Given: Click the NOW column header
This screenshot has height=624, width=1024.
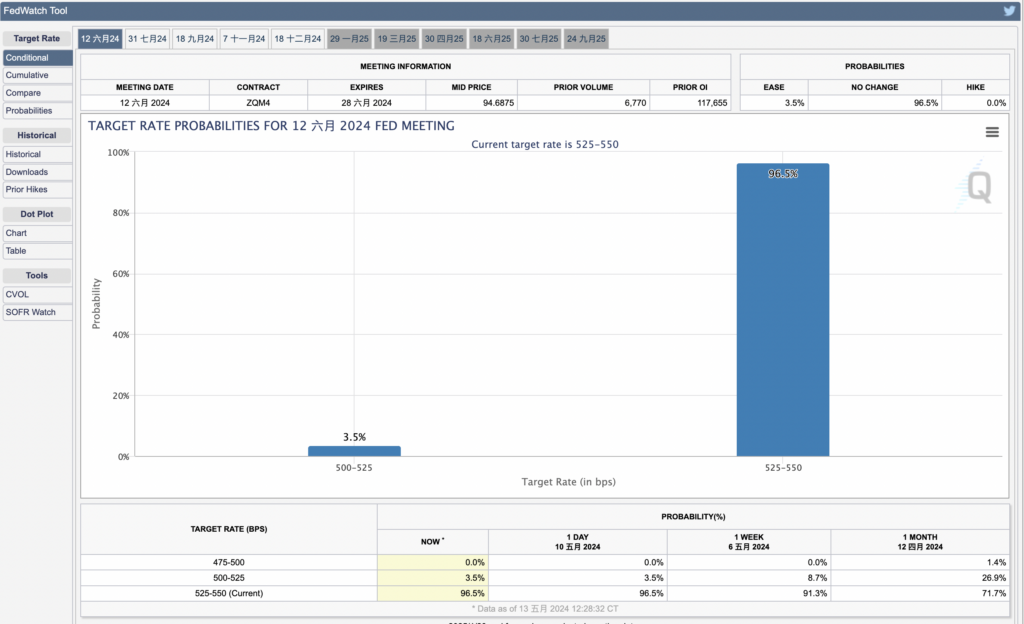Looking at the screenshot, I should pyautogui.click(x=432, y=542).
